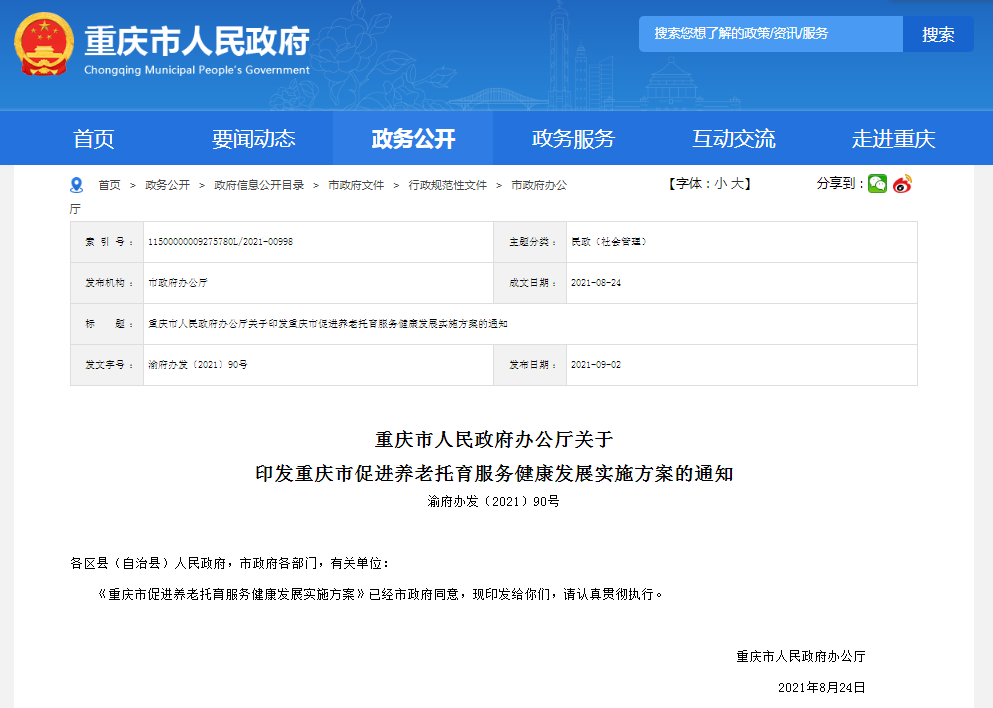Click the 市政府文件 breadcrumb link
This screenshot has width=993, height=708.
click(356, 185)
